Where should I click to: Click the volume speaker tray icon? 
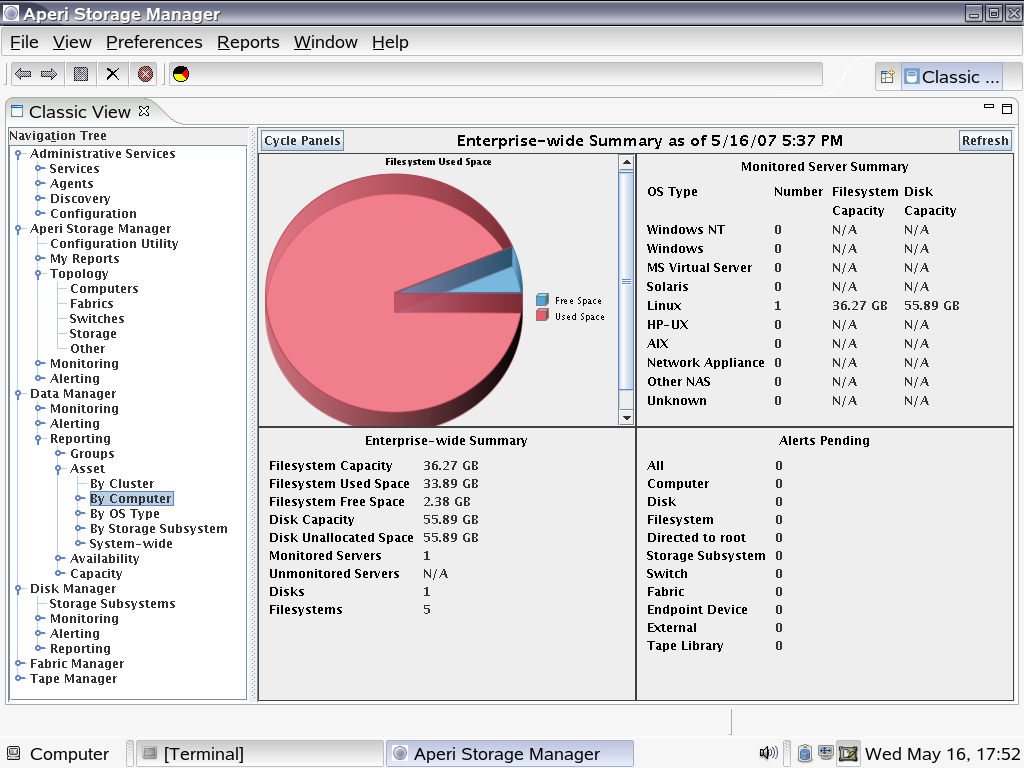pos(768,753)
